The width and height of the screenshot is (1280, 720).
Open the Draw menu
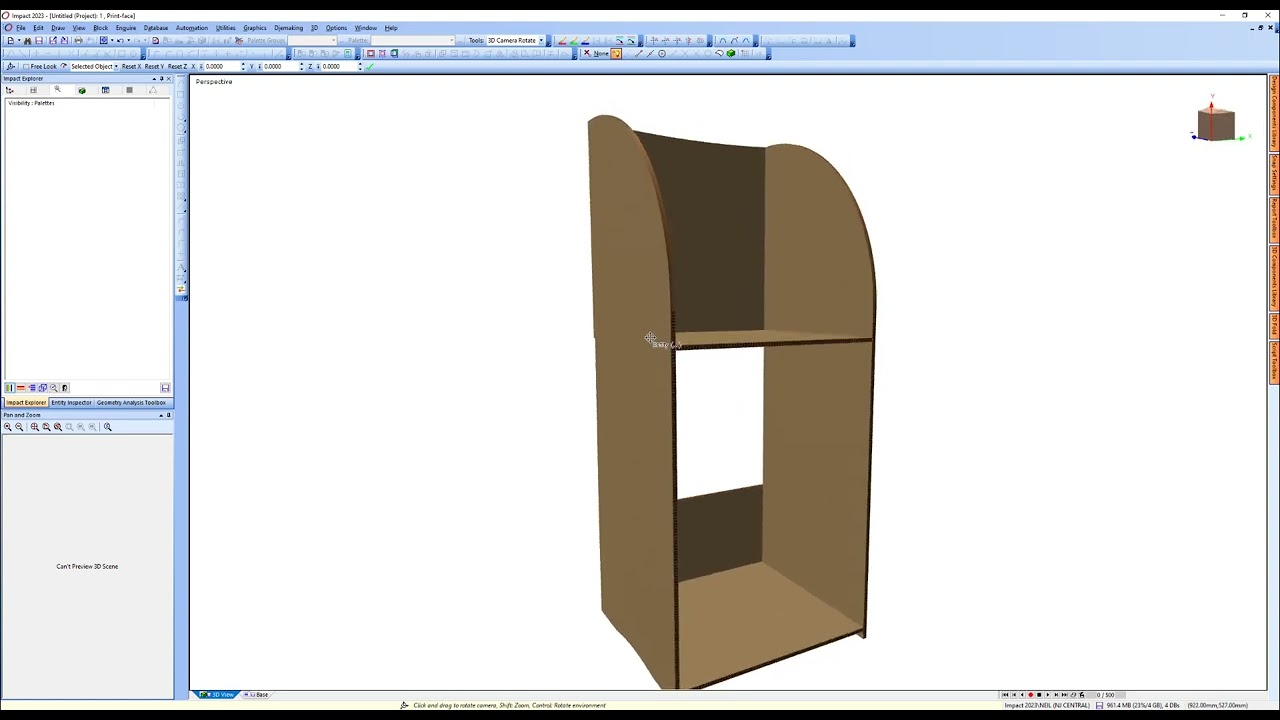point(58,28)
